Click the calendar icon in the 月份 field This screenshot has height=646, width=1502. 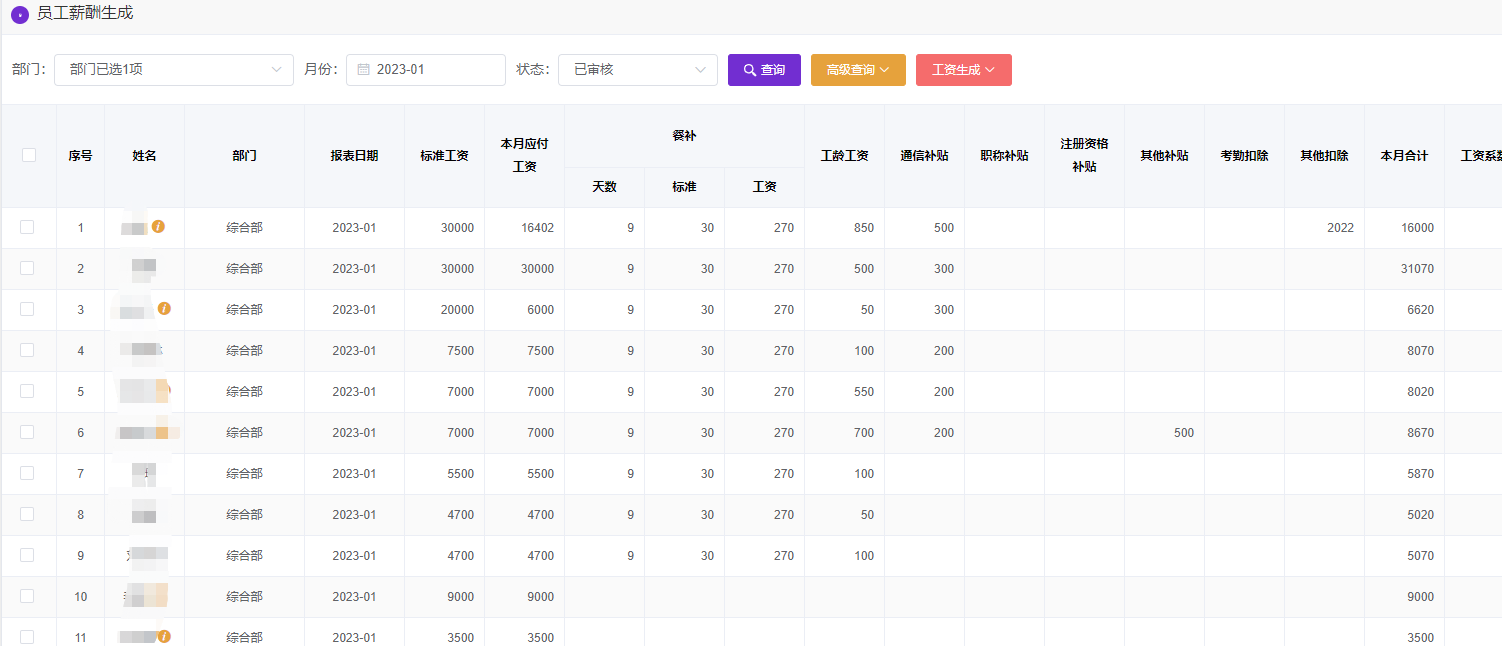click(363, 70)
